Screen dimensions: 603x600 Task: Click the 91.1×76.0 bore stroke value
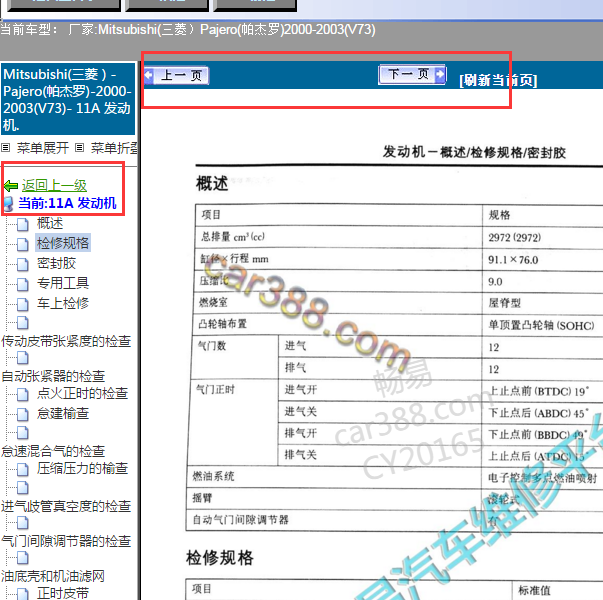click(x=513, y=260)
